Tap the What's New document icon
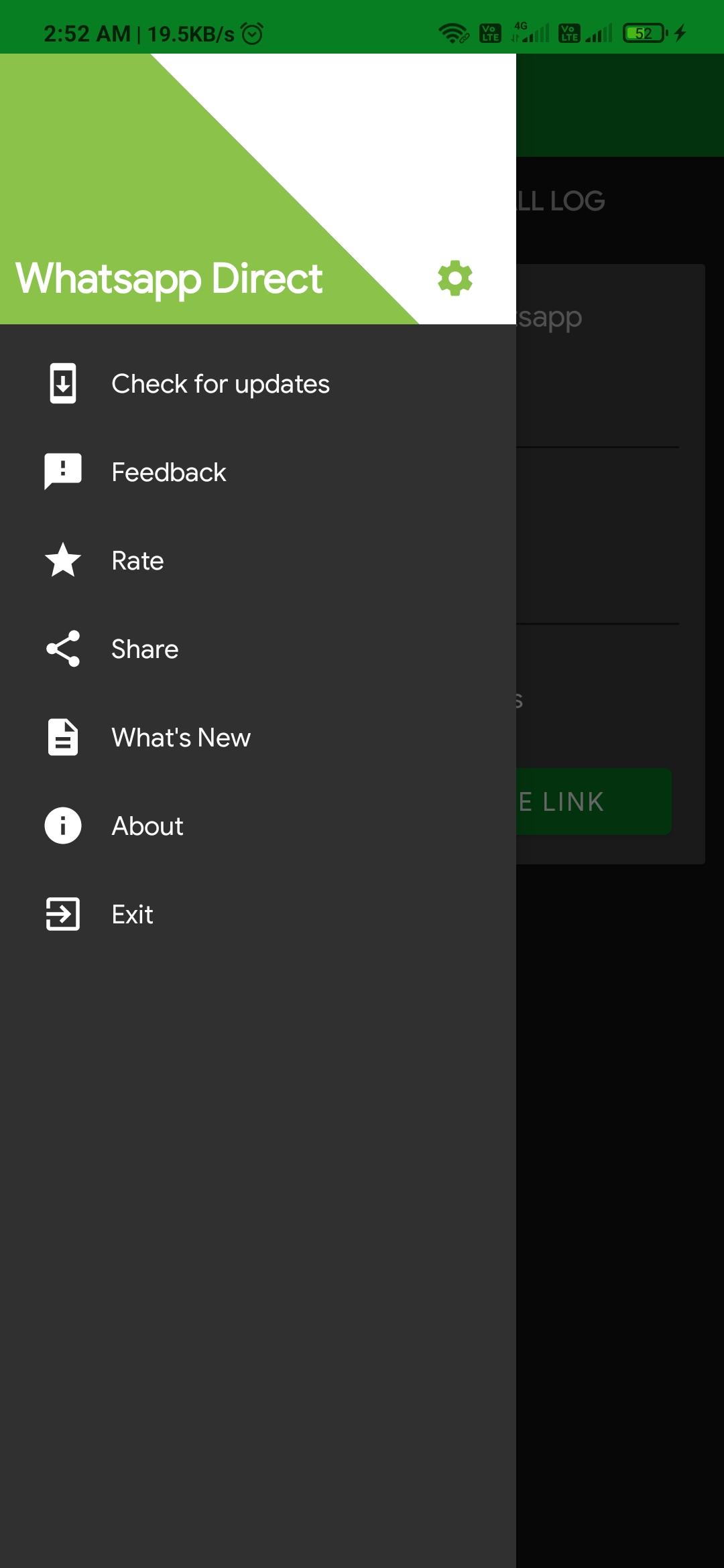This screenshot has height=1568, width=724. click(x=63, y=737)
